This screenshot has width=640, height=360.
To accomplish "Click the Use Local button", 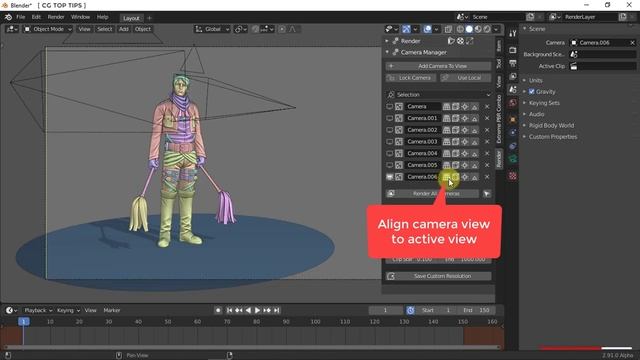I will 466,78.
